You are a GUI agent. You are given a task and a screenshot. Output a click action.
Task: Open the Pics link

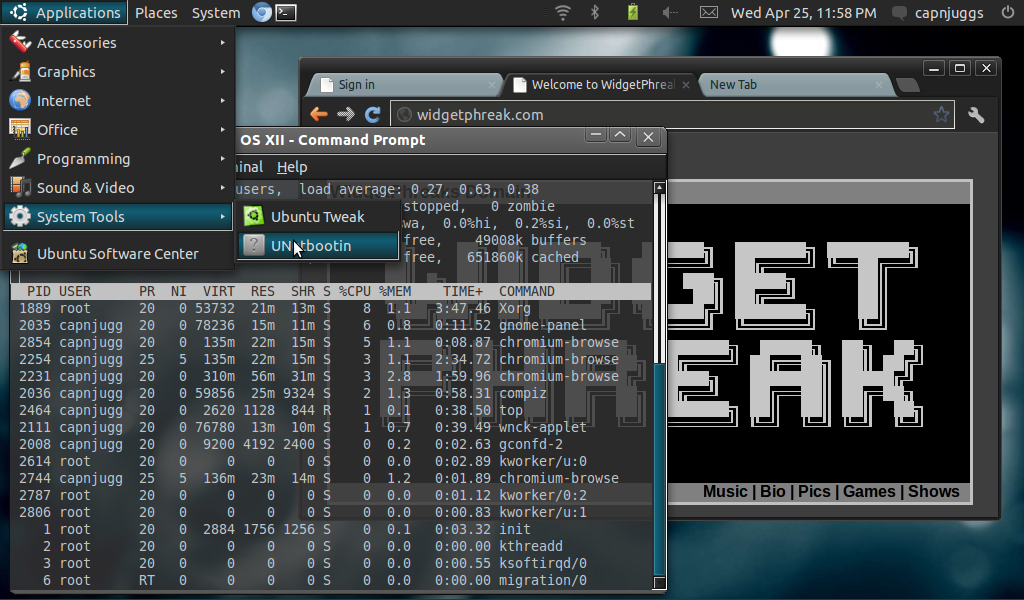pos(814,492)
